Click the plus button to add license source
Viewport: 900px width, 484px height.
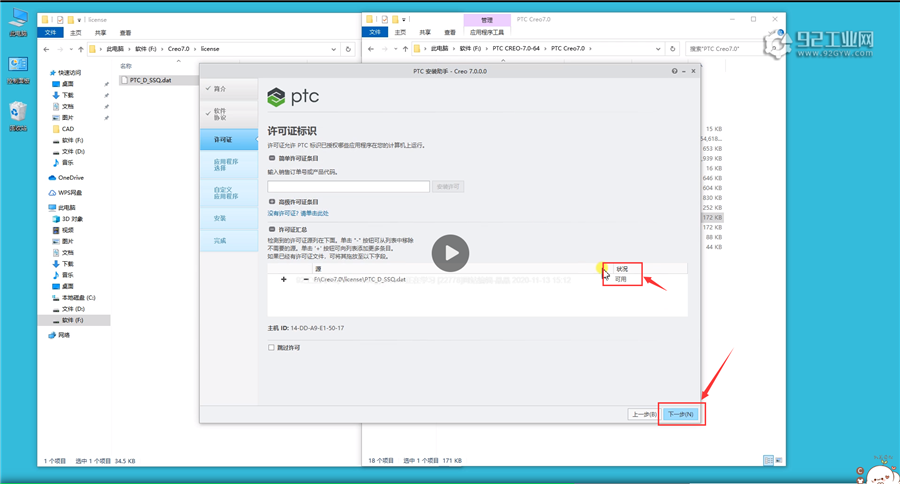284,280
